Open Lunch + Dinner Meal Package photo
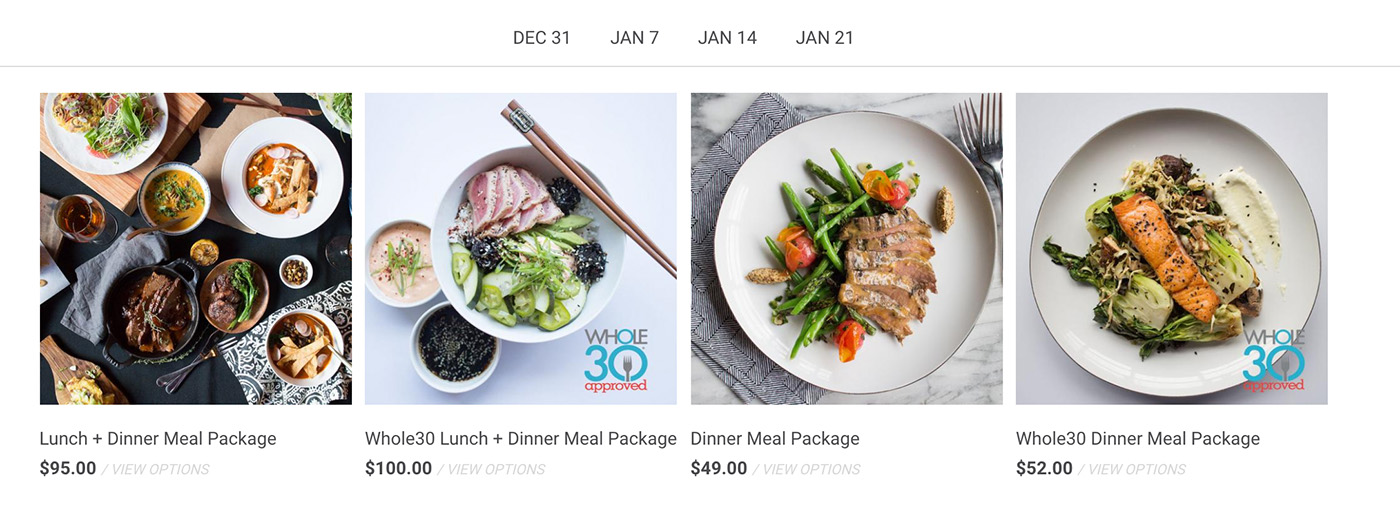The image size is (1400, 513). (196, 249)
